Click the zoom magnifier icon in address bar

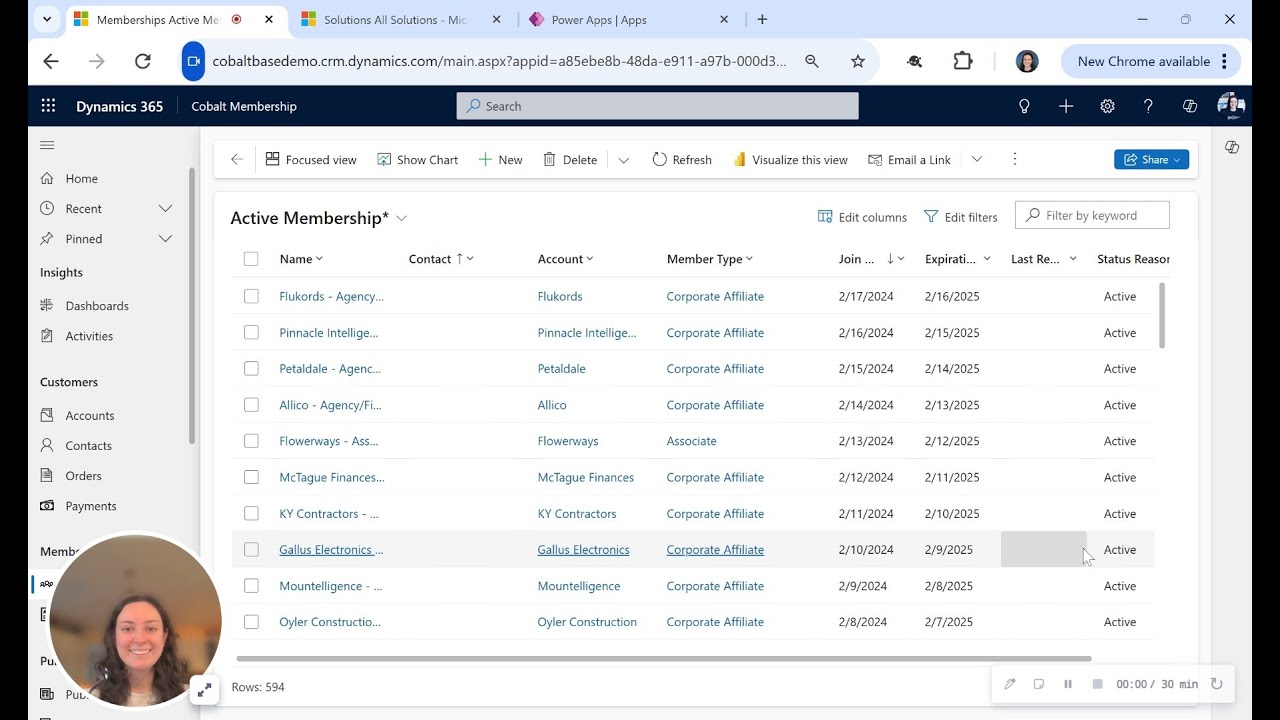pos(812,61)
